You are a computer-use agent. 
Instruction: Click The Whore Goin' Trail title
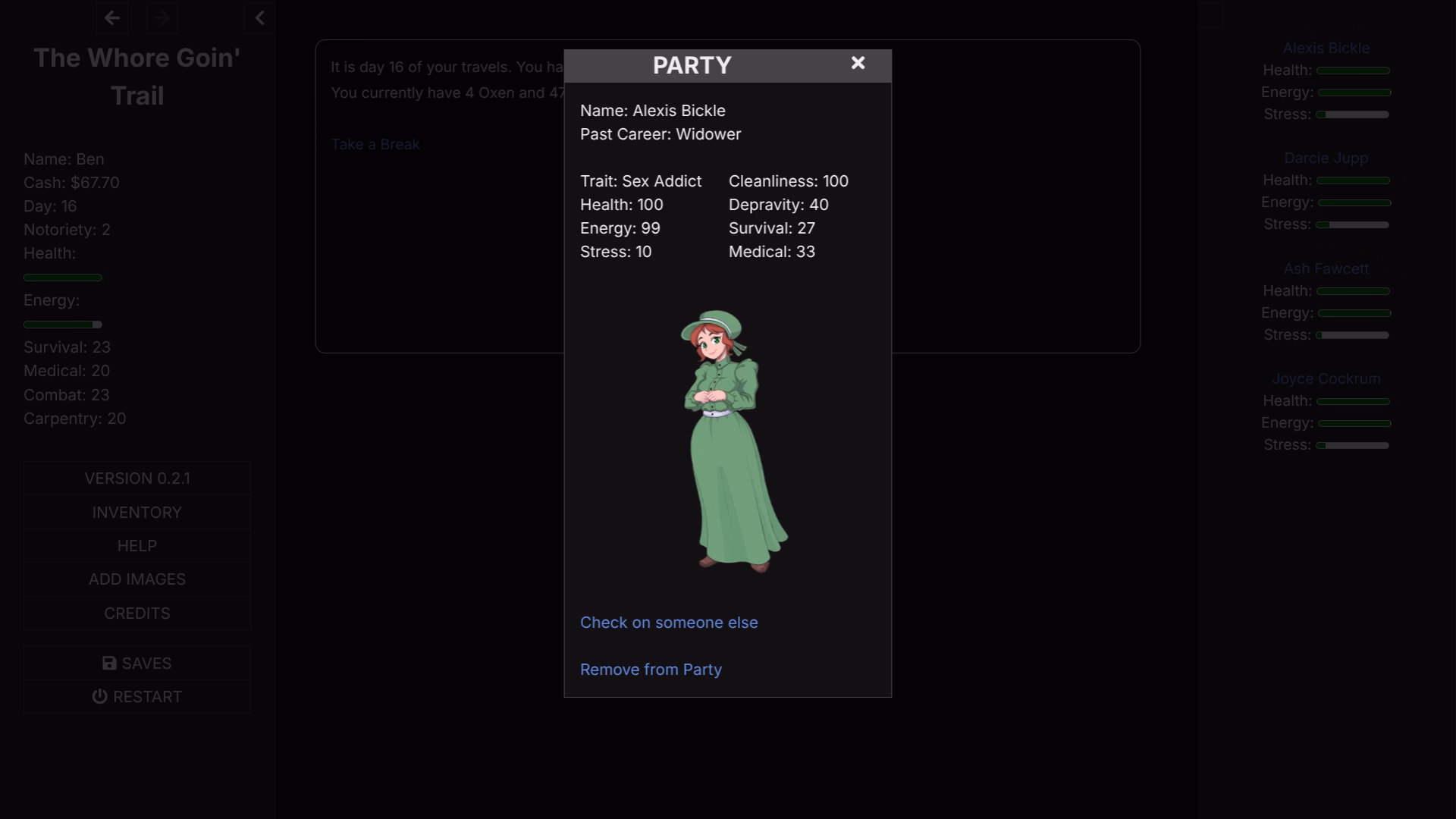tap(137, 77)
